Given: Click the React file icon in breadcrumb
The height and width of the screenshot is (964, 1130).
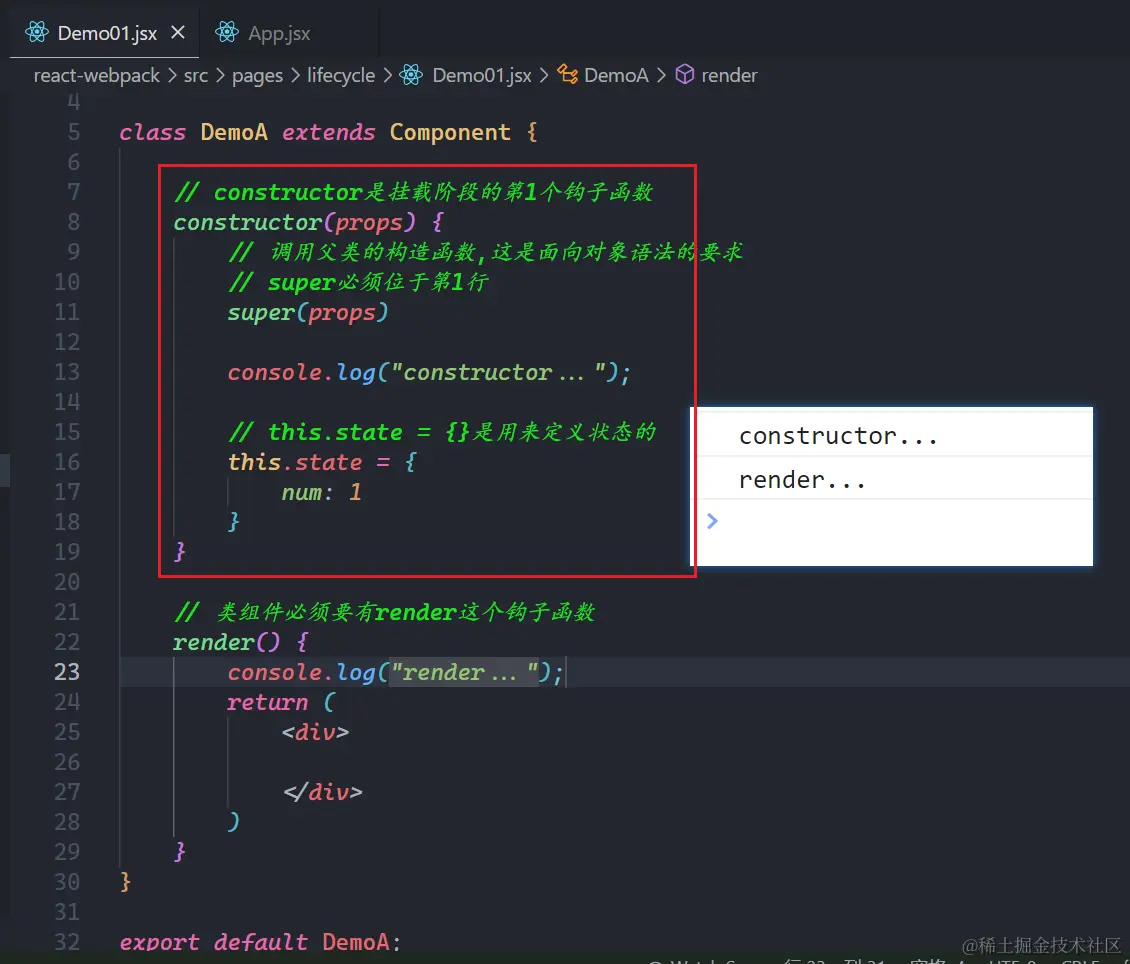Looking at the screenshot, I should pyautogui.click(x=411, y=75).
